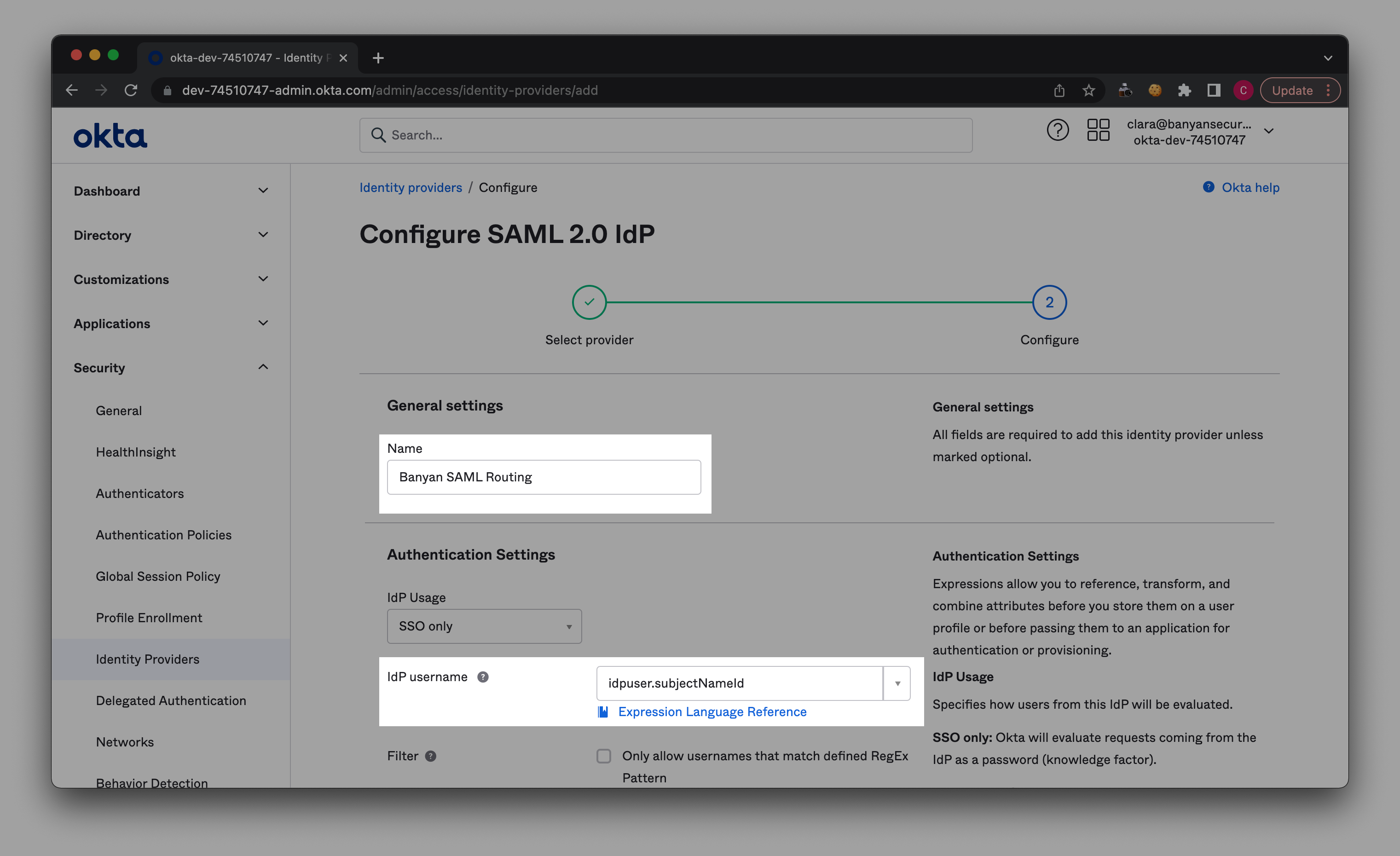Click the IdP username help tooltip icon
The image size is (1400, 856).
483,677
